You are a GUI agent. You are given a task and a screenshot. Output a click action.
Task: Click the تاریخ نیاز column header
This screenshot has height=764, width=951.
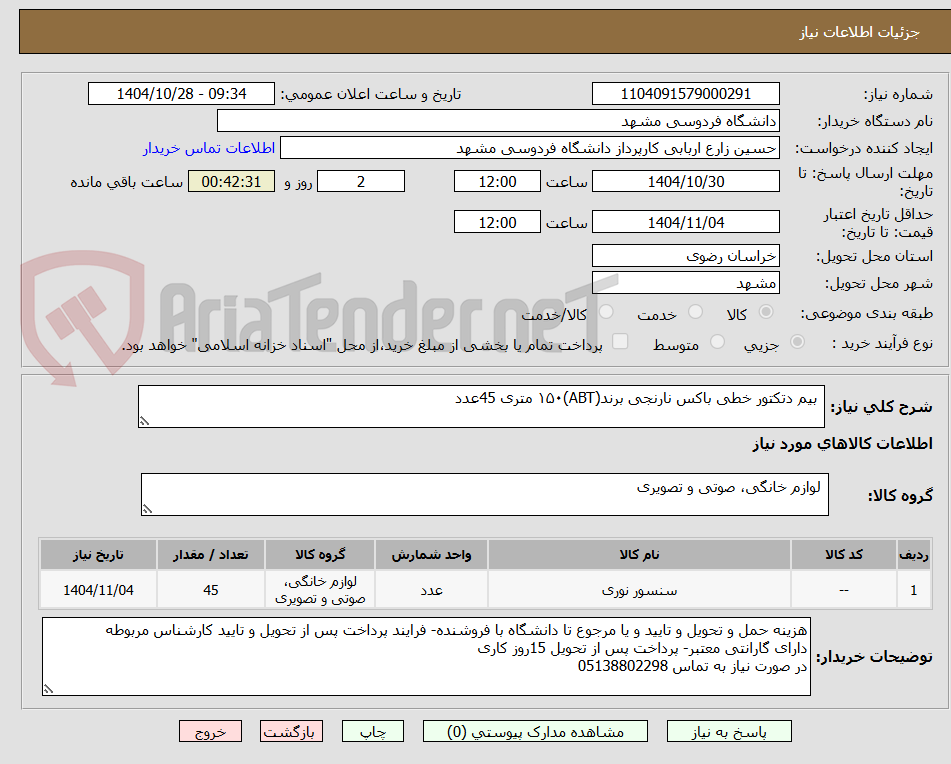pos(98,555)
